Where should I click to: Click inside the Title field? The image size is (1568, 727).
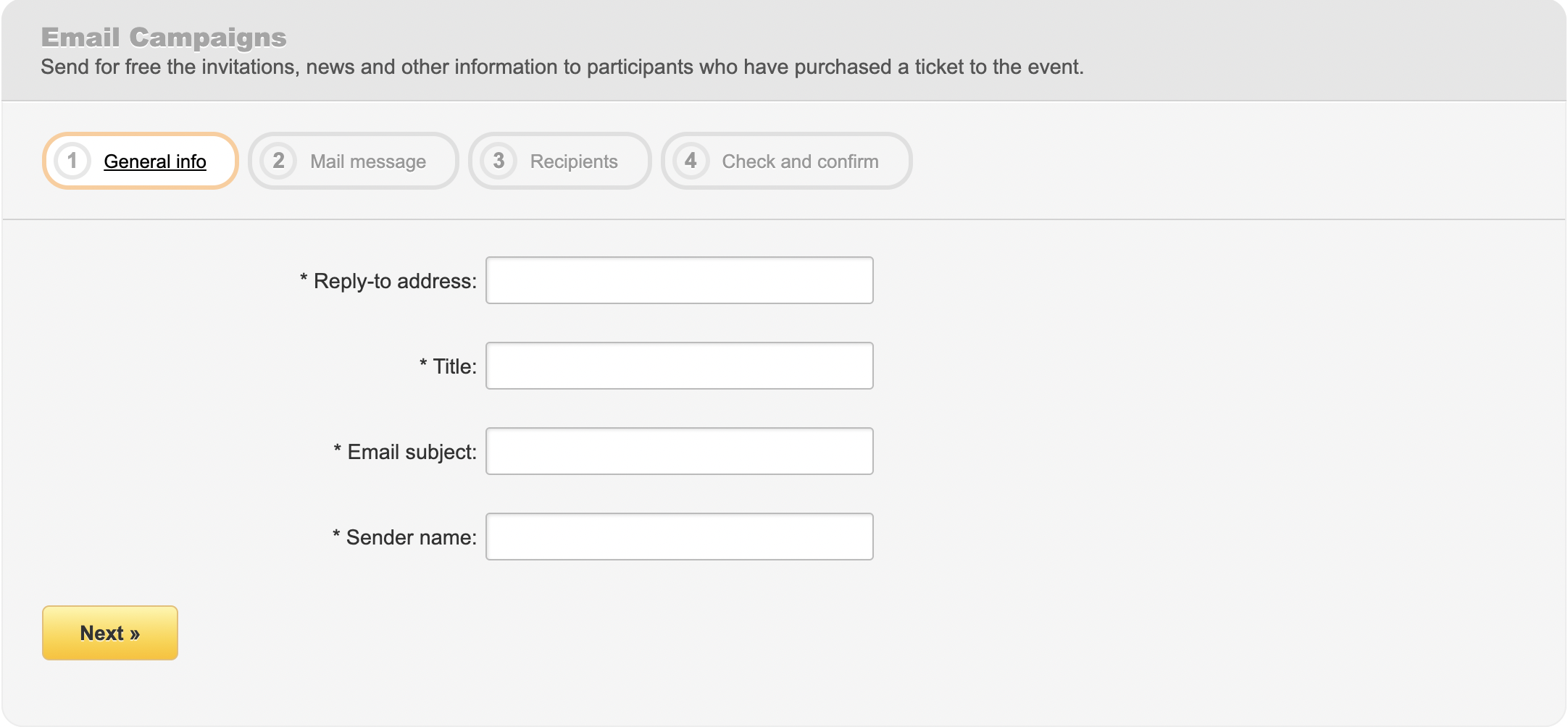pyautogui.click(x=679, y=365)
